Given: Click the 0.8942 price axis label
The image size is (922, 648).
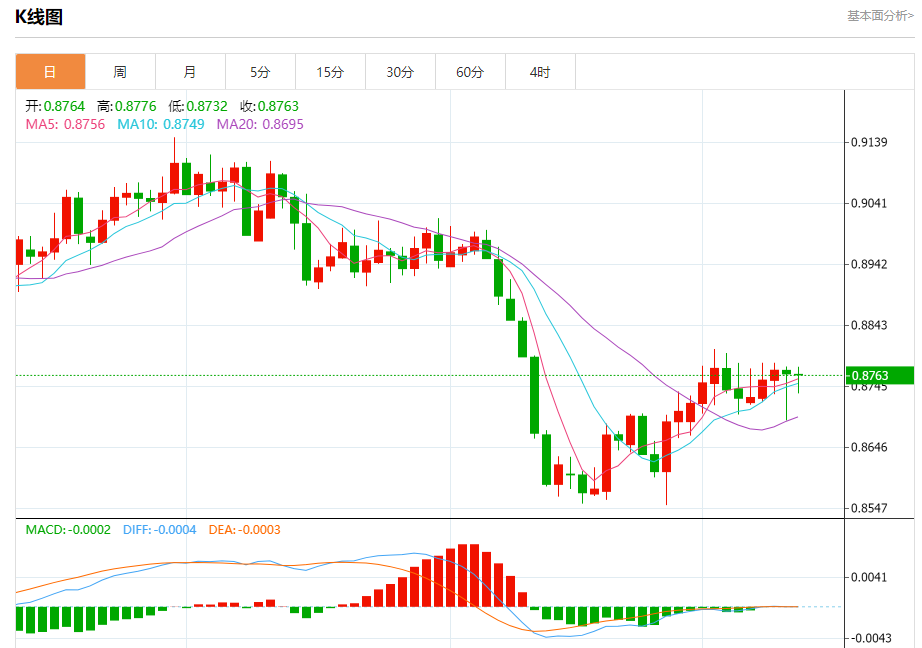Looking at the screenshot, I should point(869,265).
